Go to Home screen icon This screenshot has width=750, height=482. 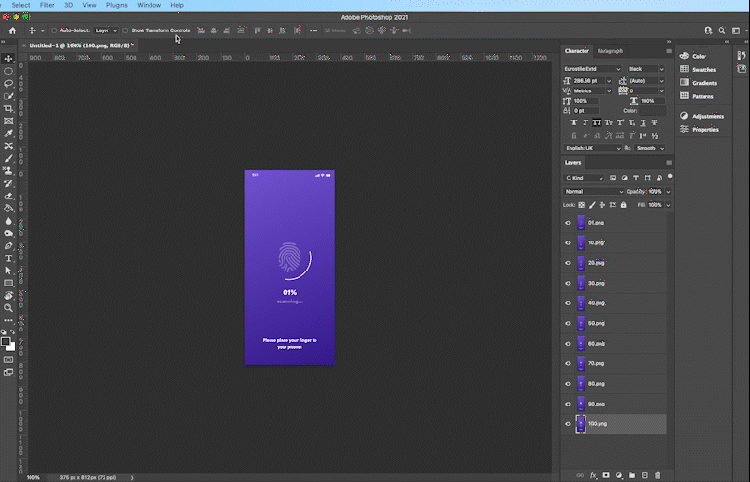pos(12,31)
